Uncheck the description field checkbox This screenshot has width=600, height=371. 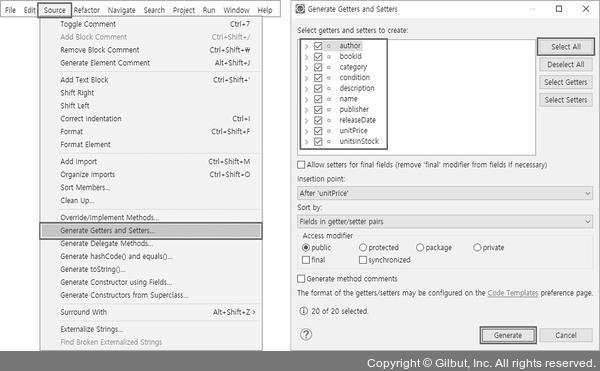pos(318,88)
